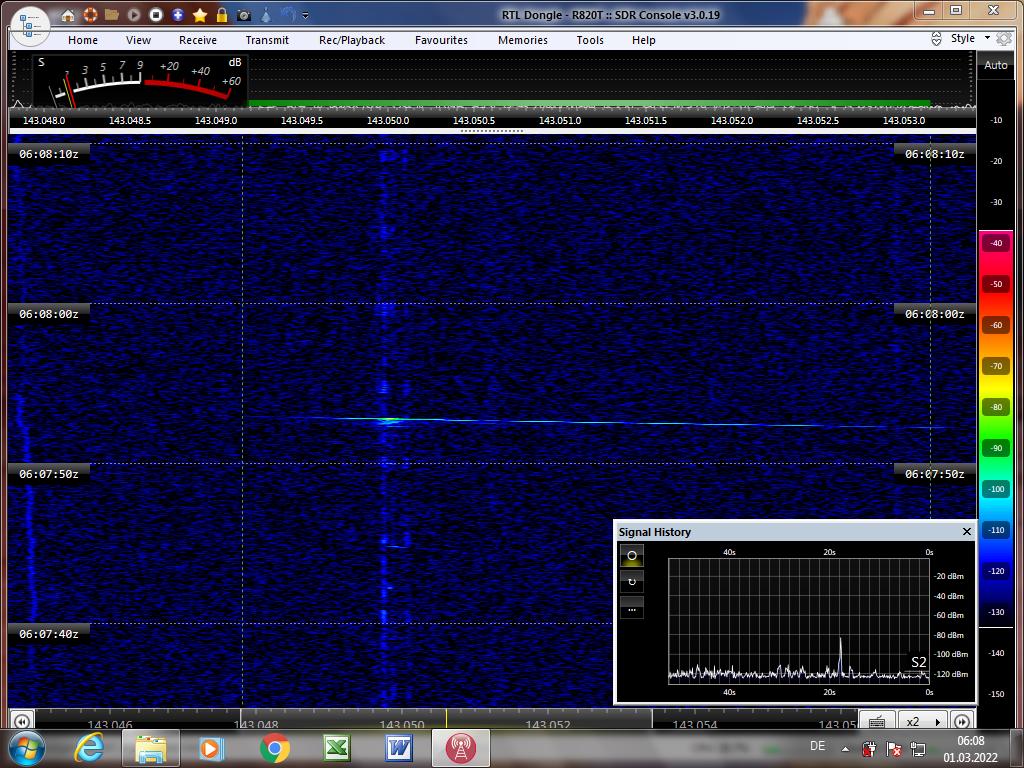Open the Help ribbon tab
The width and height of the screenshot is (1024, 768).
click(x=644, y=40)
